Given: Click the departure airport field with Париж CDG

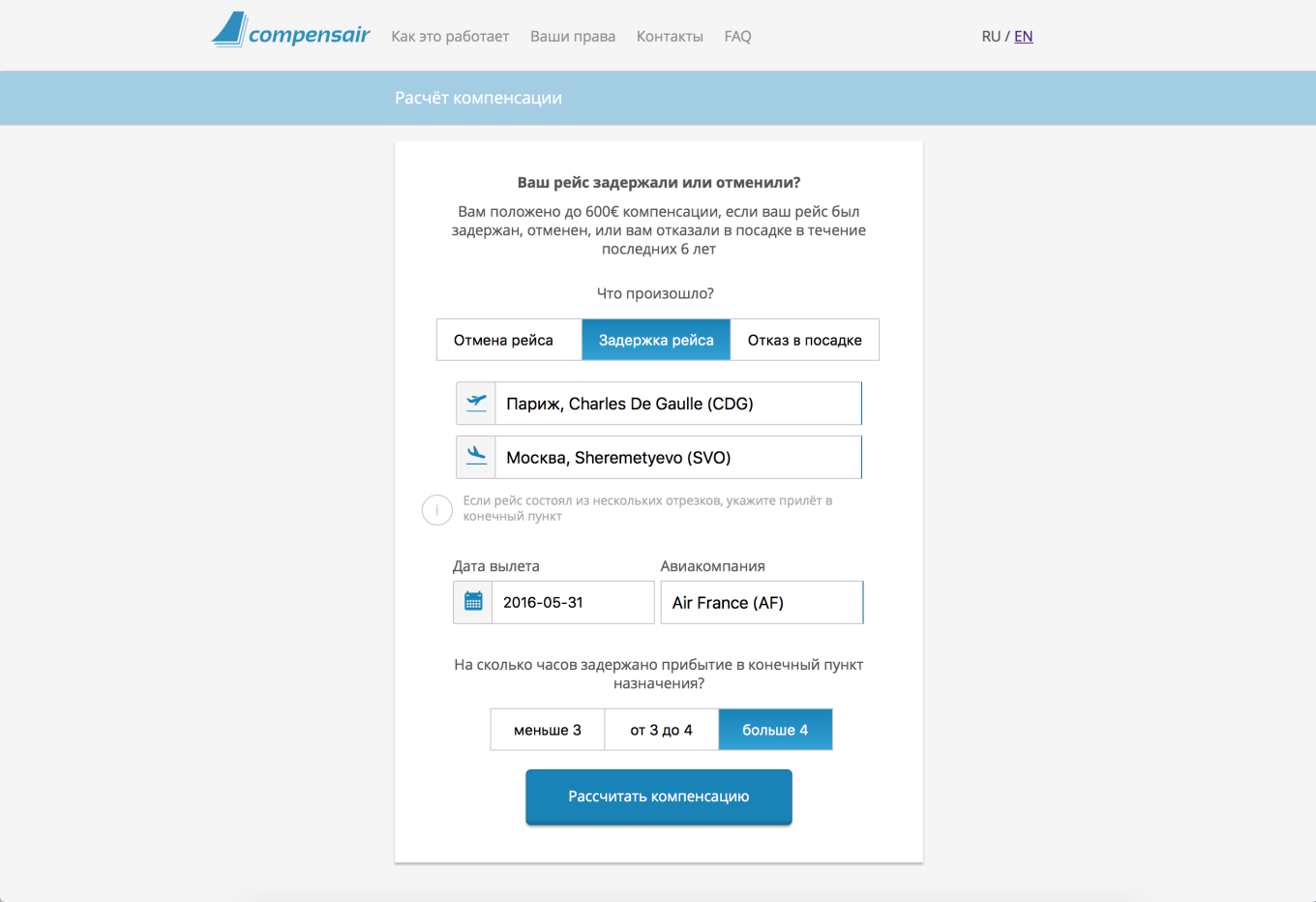Looking at the screenshot, I should pos(678,404).
